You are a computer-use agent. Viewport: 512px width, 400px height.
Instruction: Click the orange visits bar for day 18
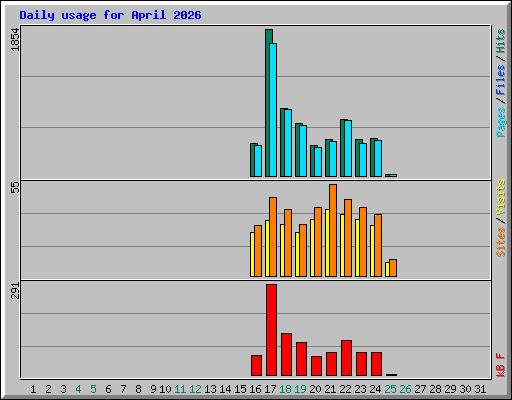[288, 243]
